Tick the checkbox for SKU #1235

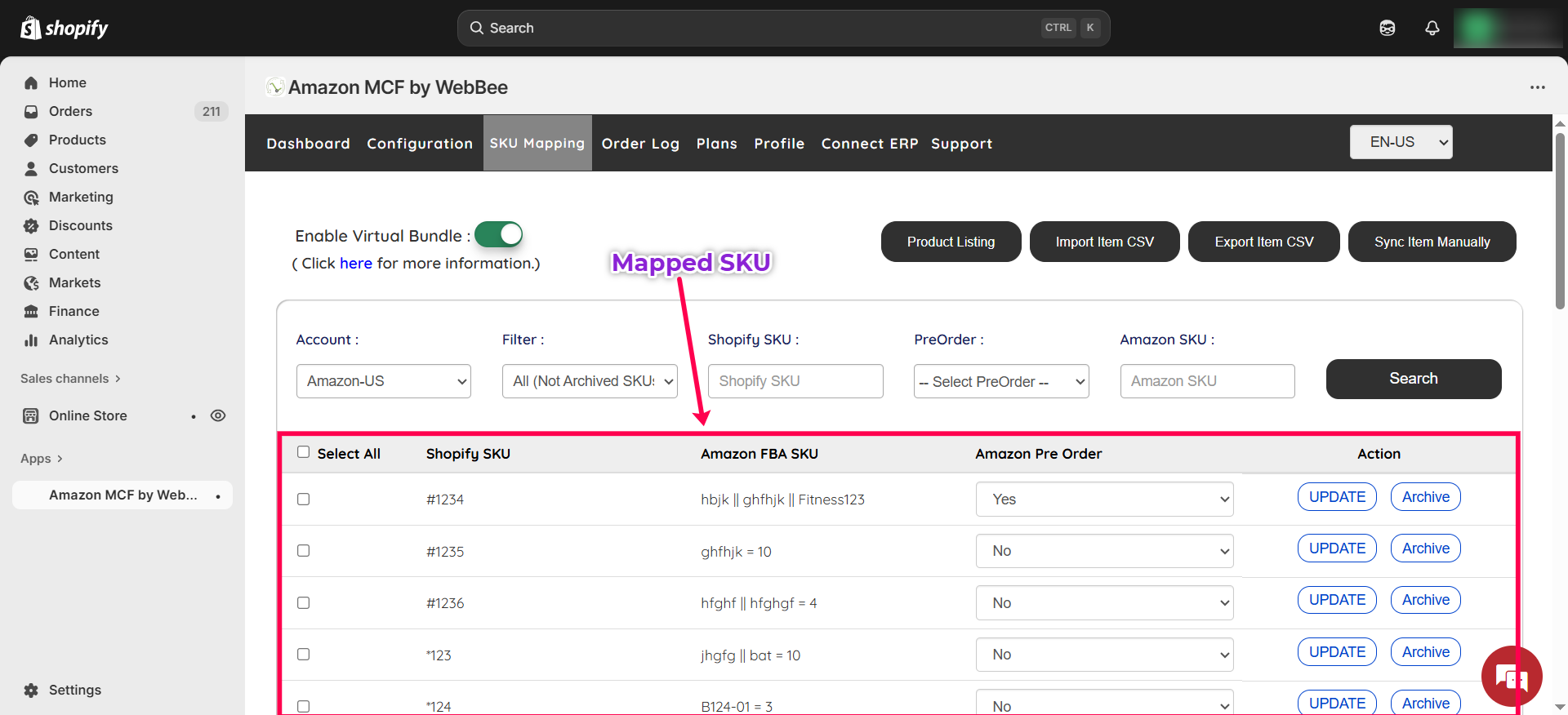pyautogui.click(x=304, y=551)
